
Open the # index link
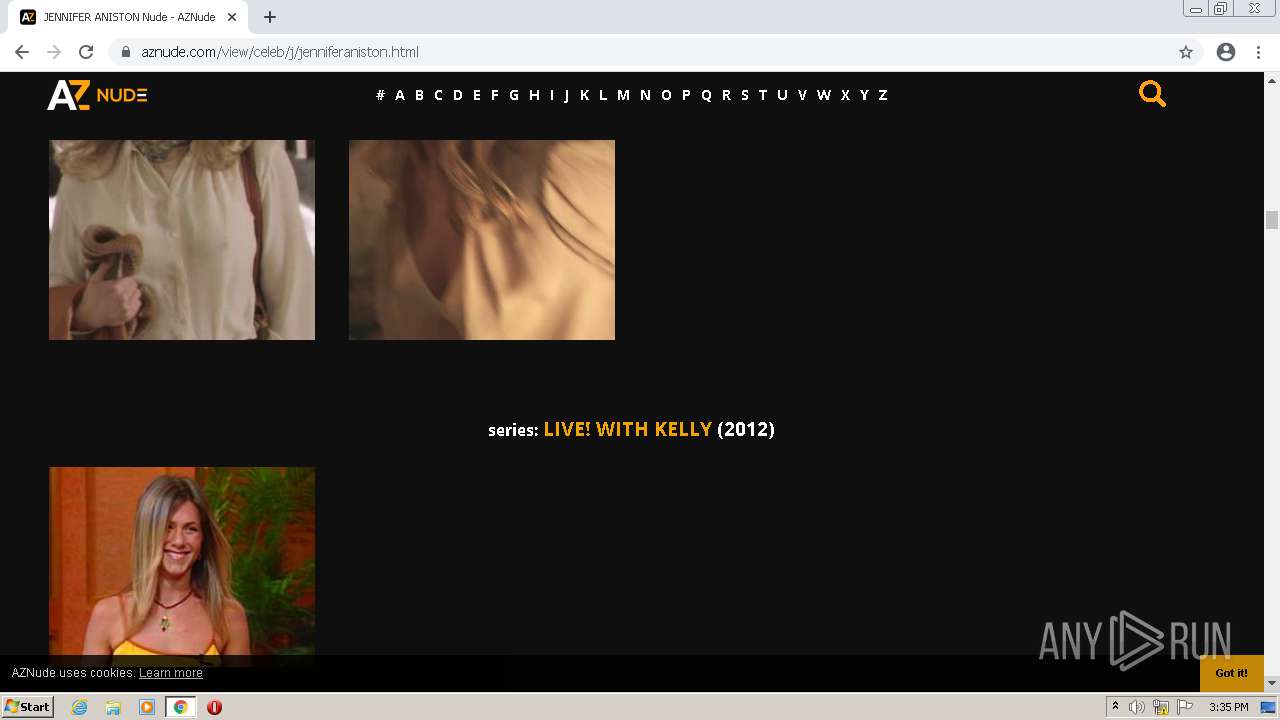(x=380, y=95)
